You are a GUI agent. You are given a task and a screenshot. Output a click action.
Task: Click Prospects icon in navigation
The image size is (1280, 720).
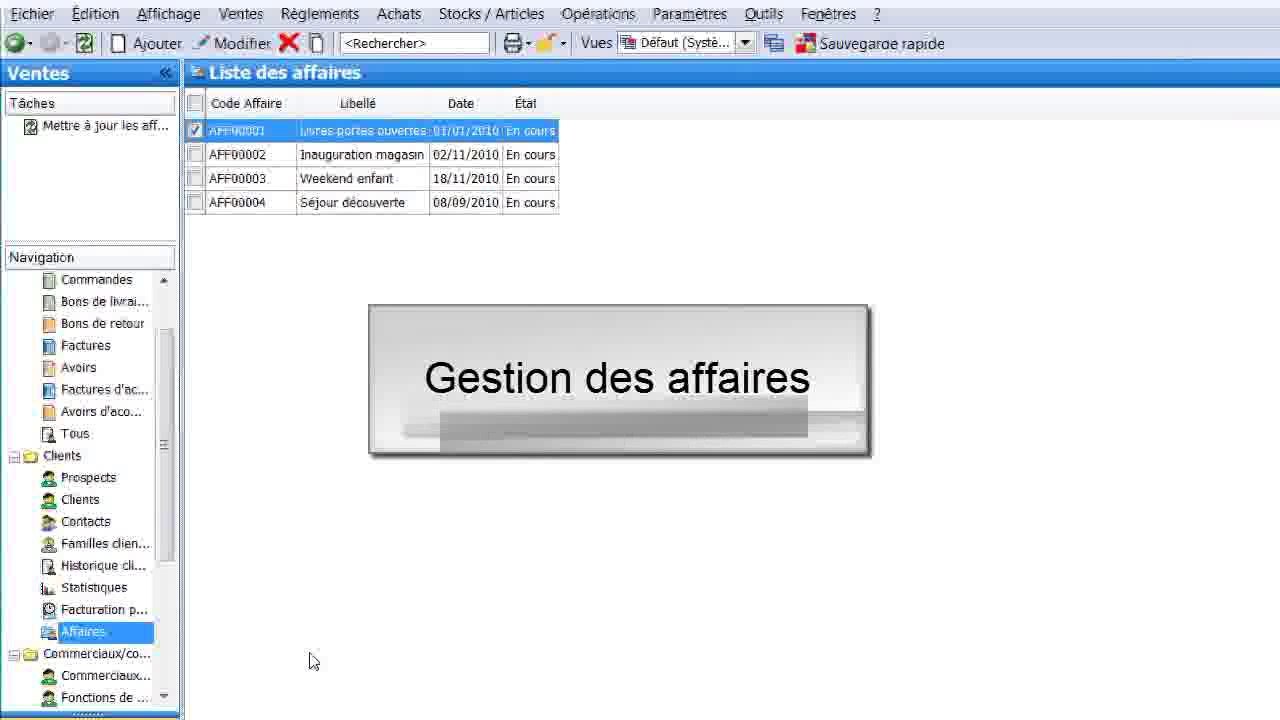49,478
